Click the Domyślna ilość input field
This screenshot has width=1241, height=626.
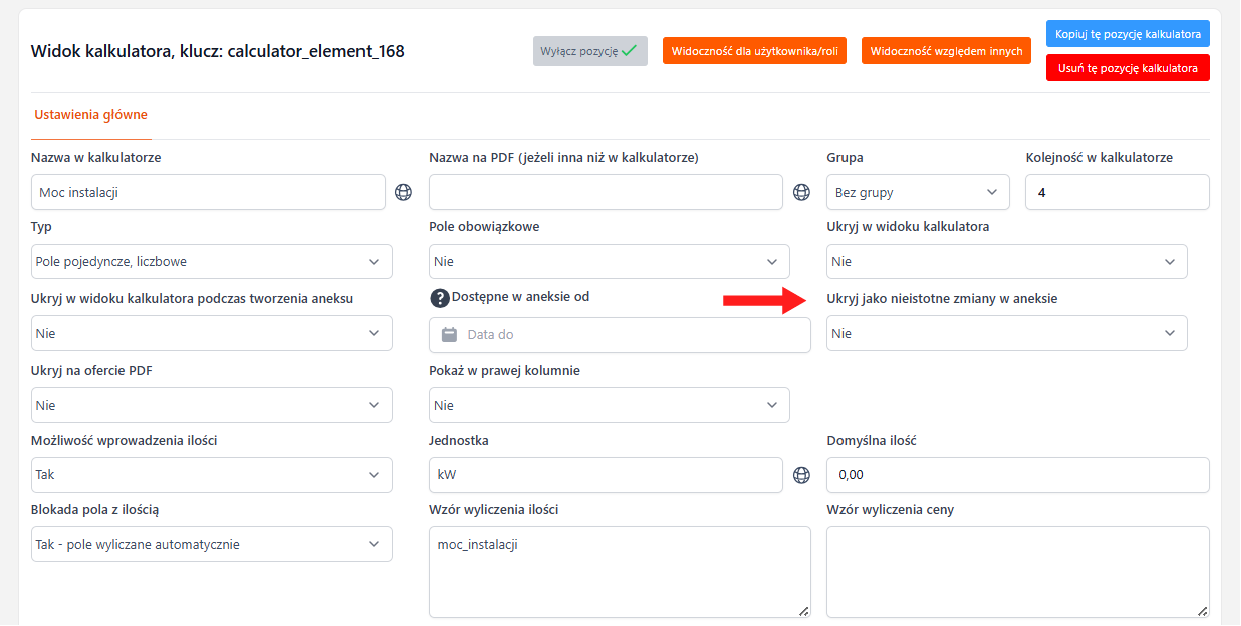pyautogui.click(x=1017, y=475)
